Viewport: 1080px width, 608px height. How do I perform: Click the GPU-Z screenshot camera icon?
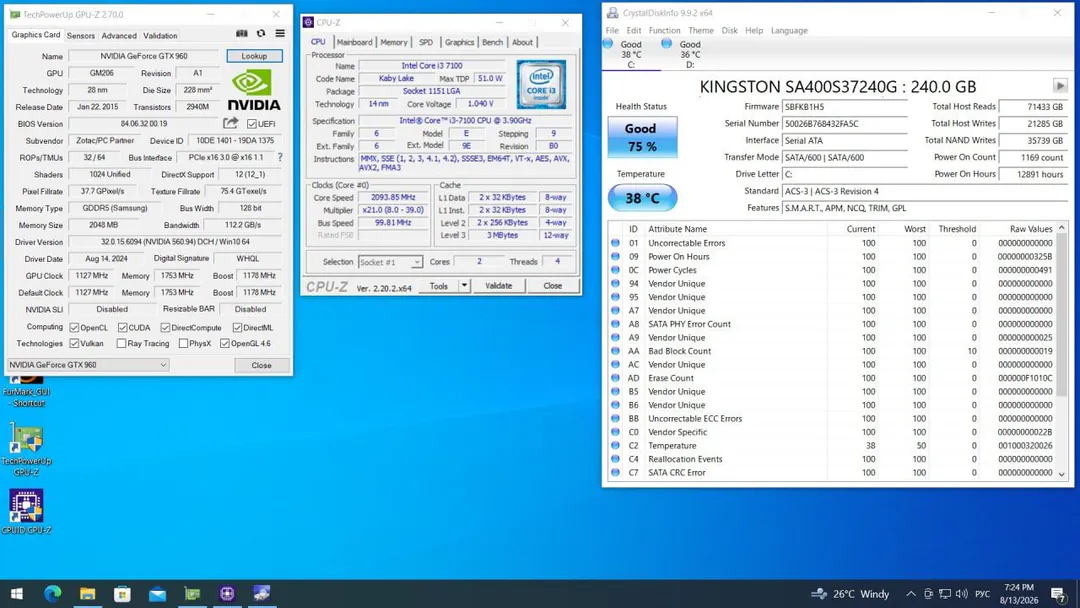tap(242, 33)
